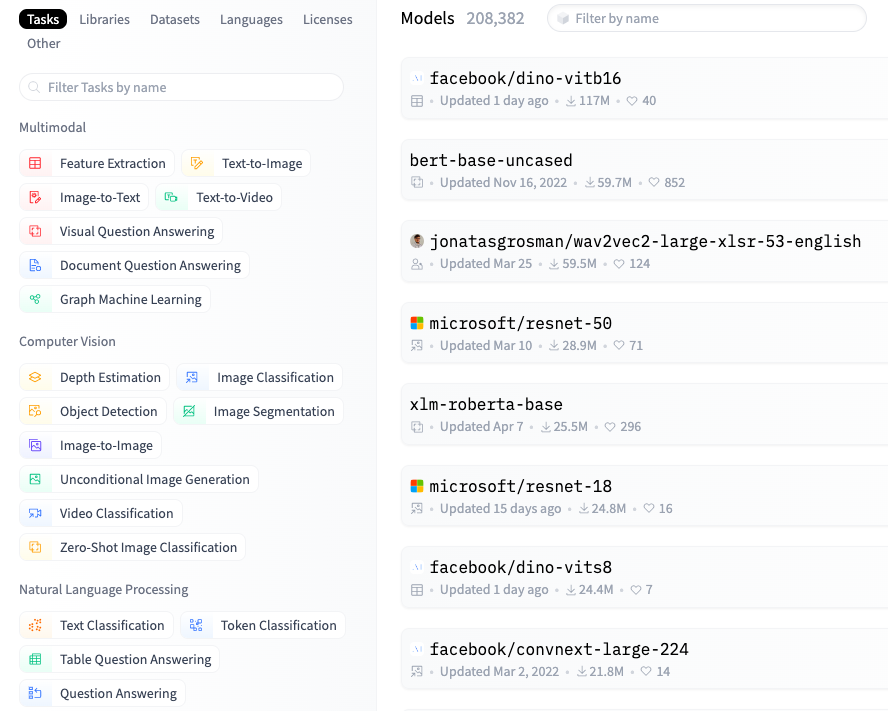Screen dimensions: 888x711
Task: Select the Token Classification icon
Action: coord(197,626)
